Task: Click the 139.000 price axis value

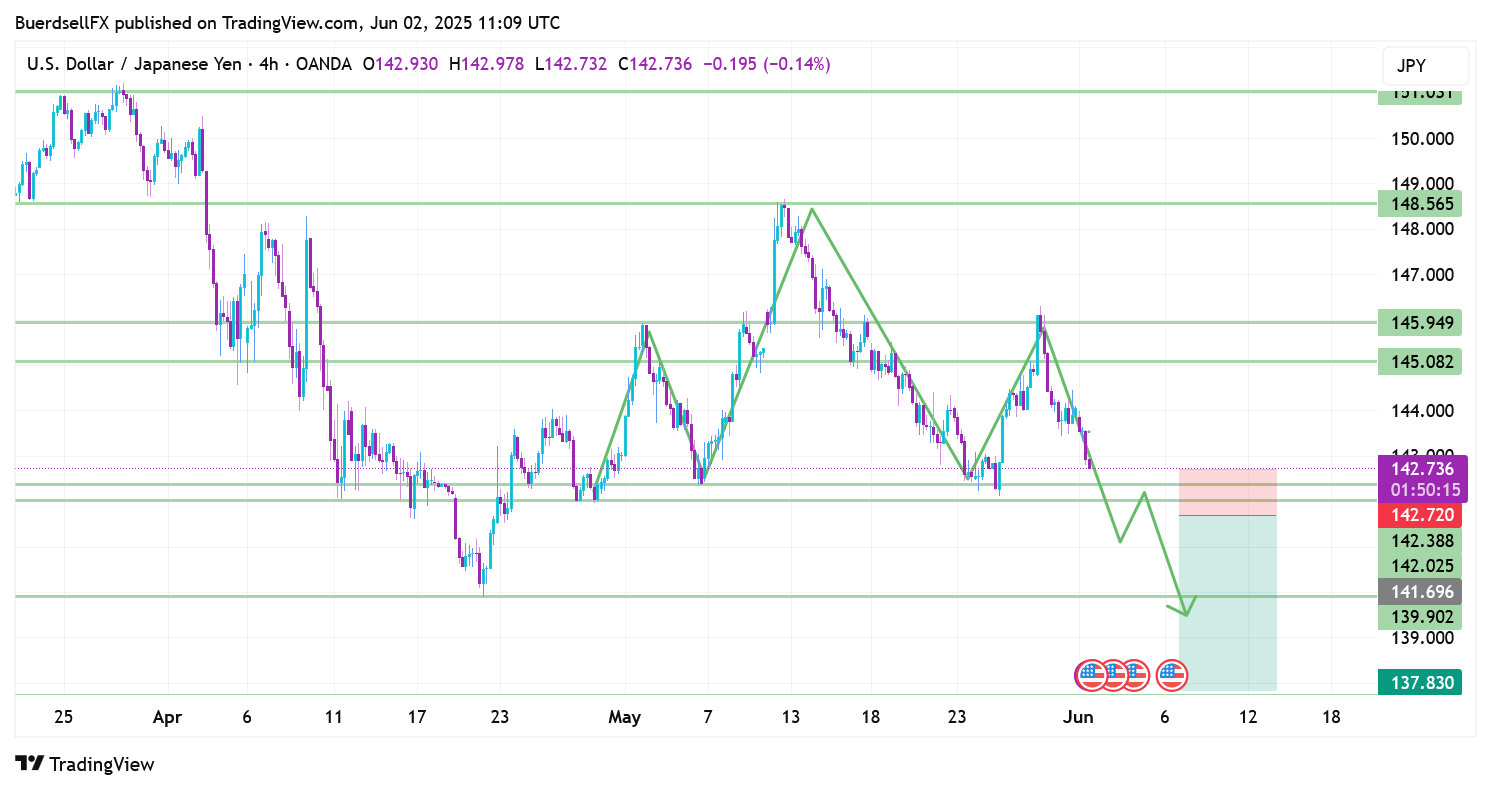Action: click(1422, 638)
